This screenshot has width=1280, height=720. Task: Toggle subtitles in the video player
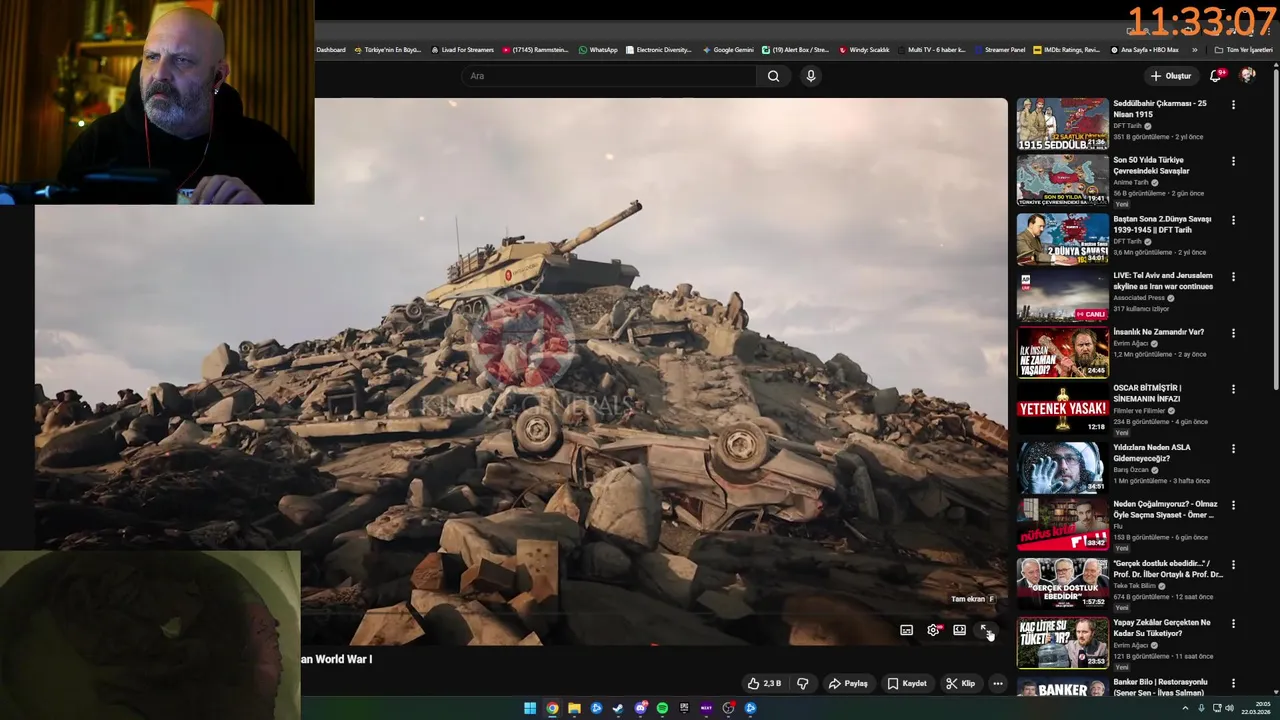tap(906, 630)
